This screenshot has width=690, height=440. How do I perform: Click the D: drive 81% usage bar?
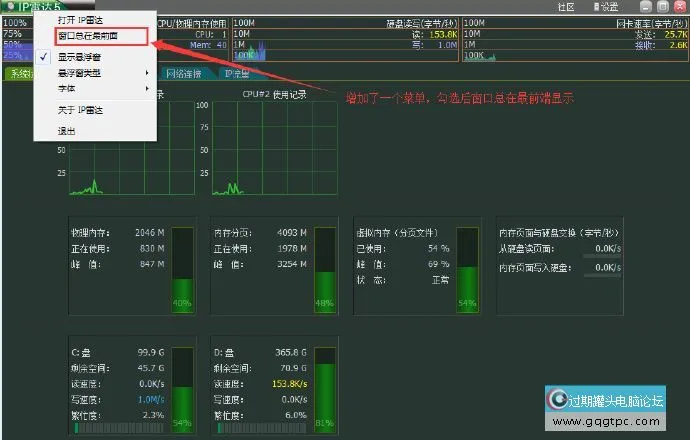click(323, 388)
